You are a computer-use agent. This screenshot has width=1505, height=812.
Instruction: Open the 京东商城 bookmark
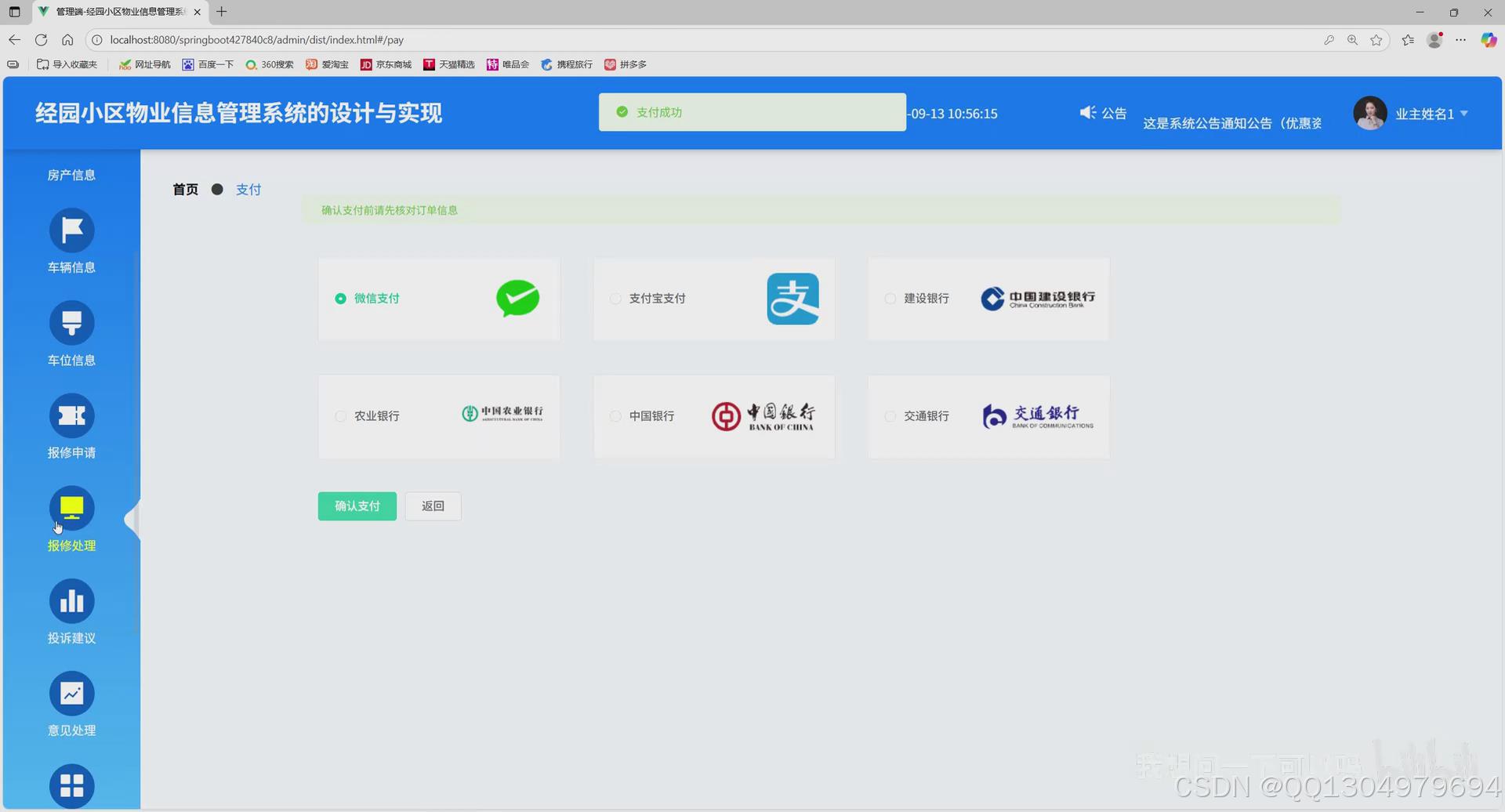pos(386,64)
